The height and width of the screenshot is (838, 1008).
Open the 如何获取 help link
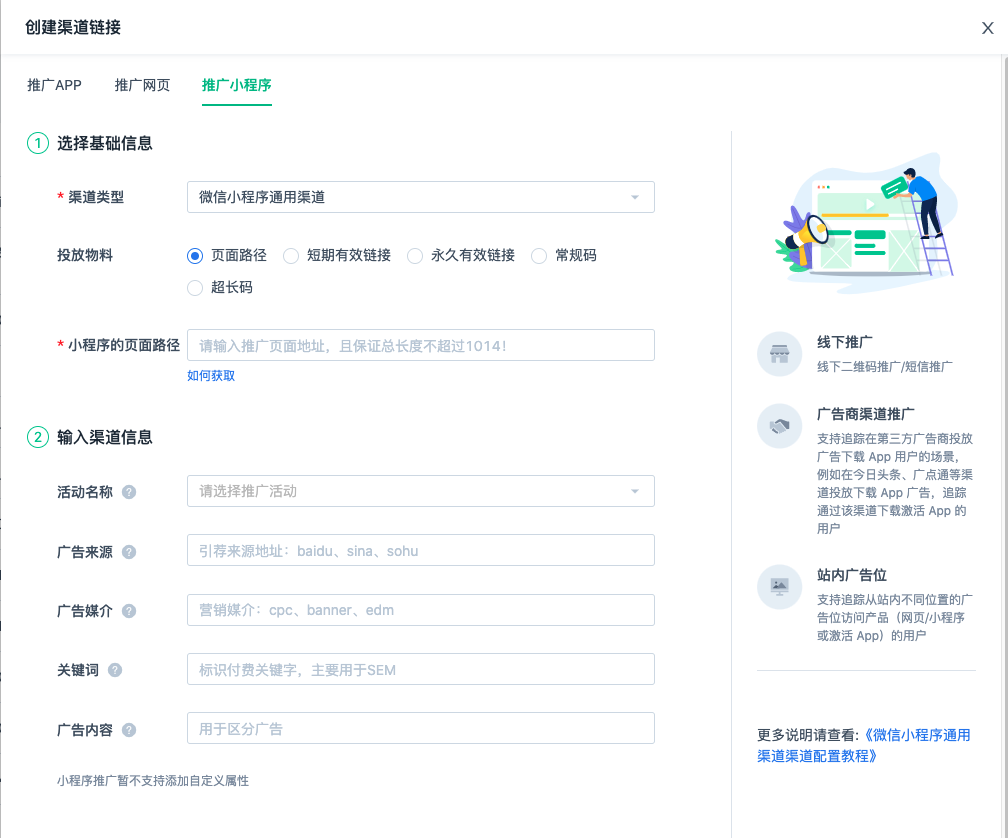point(211,375)
